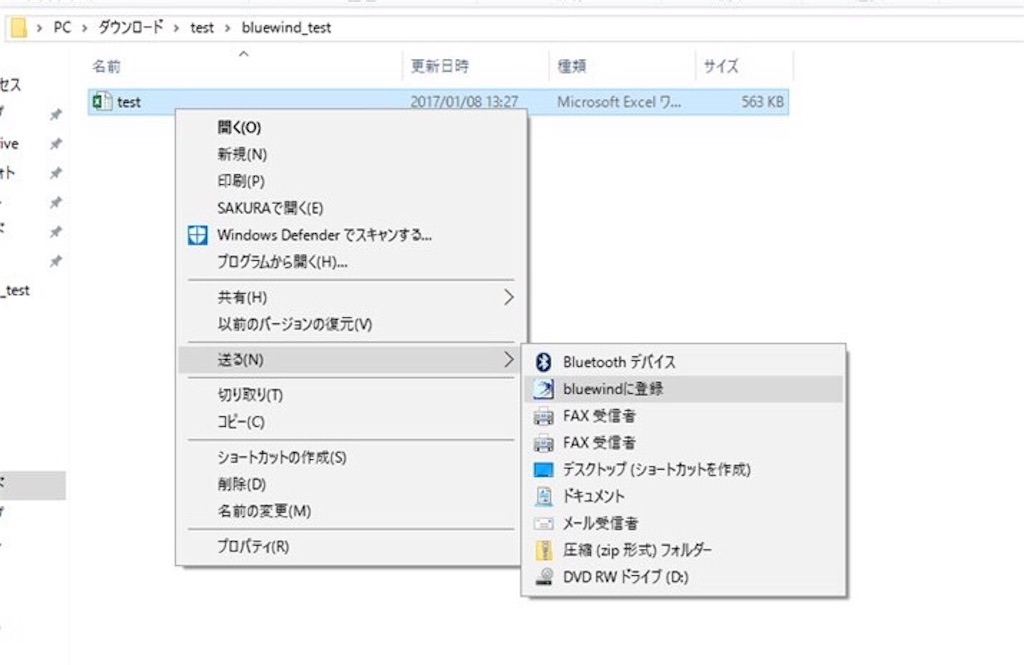
Task: Click the DVD RW drive icon
Action: pyautogui.click(x=543, y=577)
